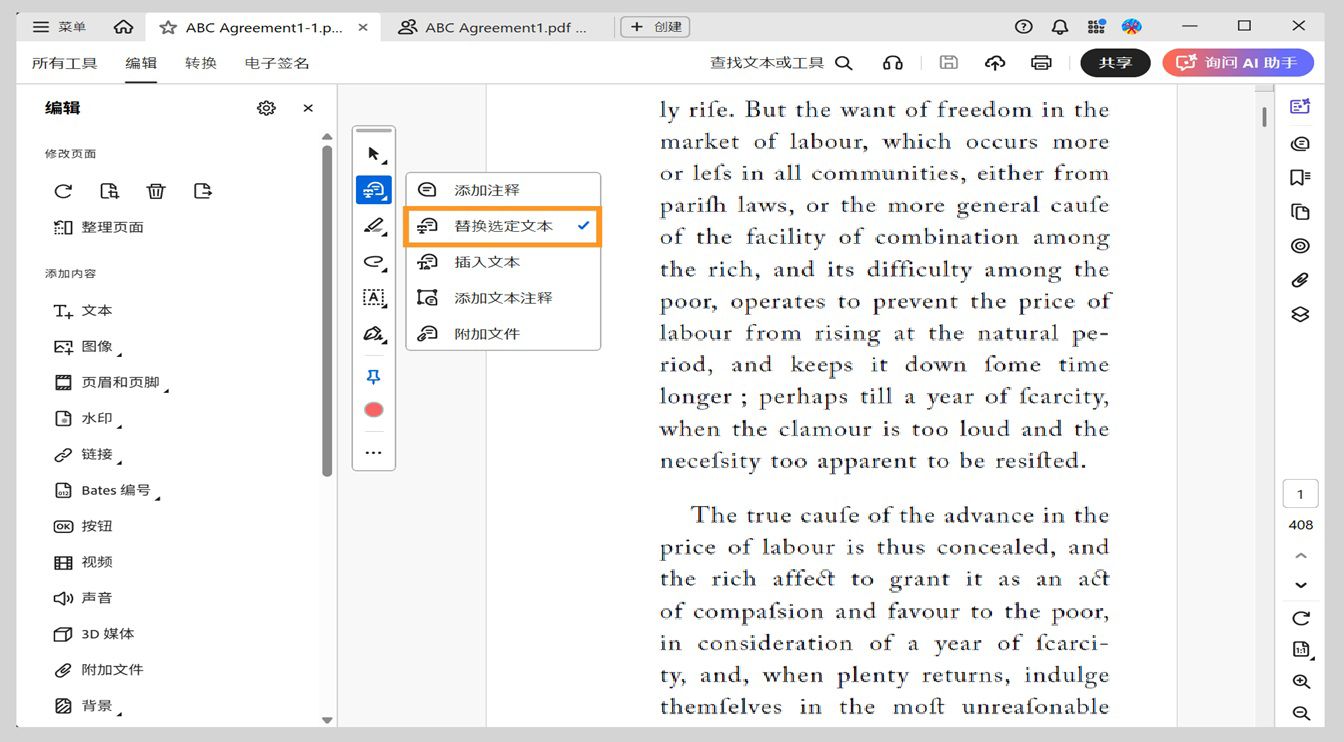This screenshot has width=1344, height=742.
Task: Open the apps grid icon
Action: click(1097, 27)
